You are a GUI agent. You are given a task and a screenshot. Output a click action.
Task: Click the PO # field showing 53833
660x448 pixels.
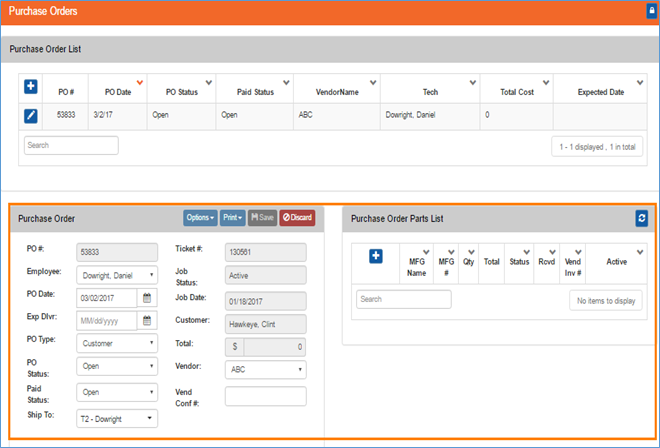(117, 252)
